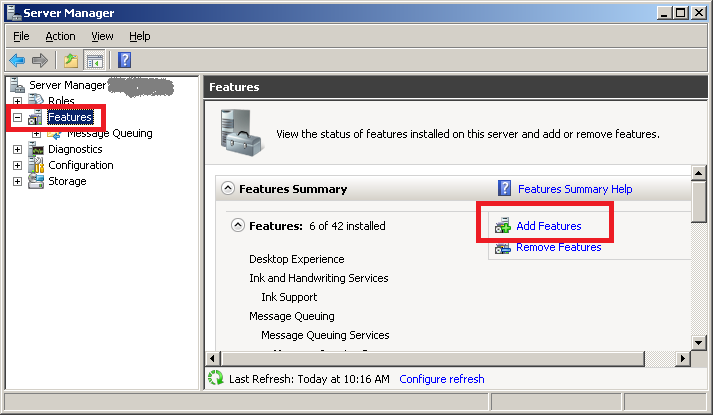The image size is (713, 415).
Task: Click the 6 of 42 installed text
Action: [x=347, y=226]
